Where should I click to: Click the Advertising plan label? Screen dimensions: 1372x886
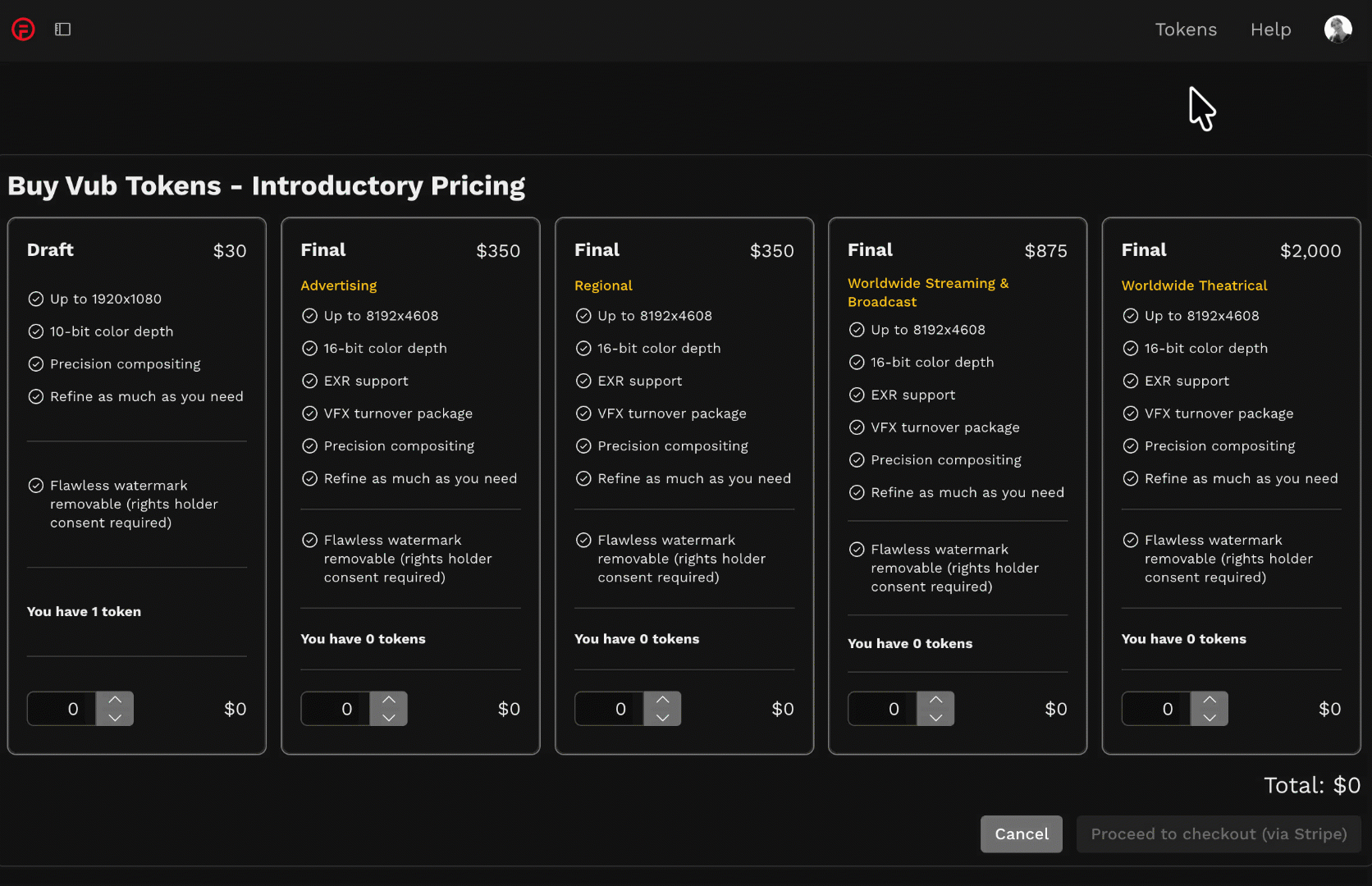[x=339, y=285]
